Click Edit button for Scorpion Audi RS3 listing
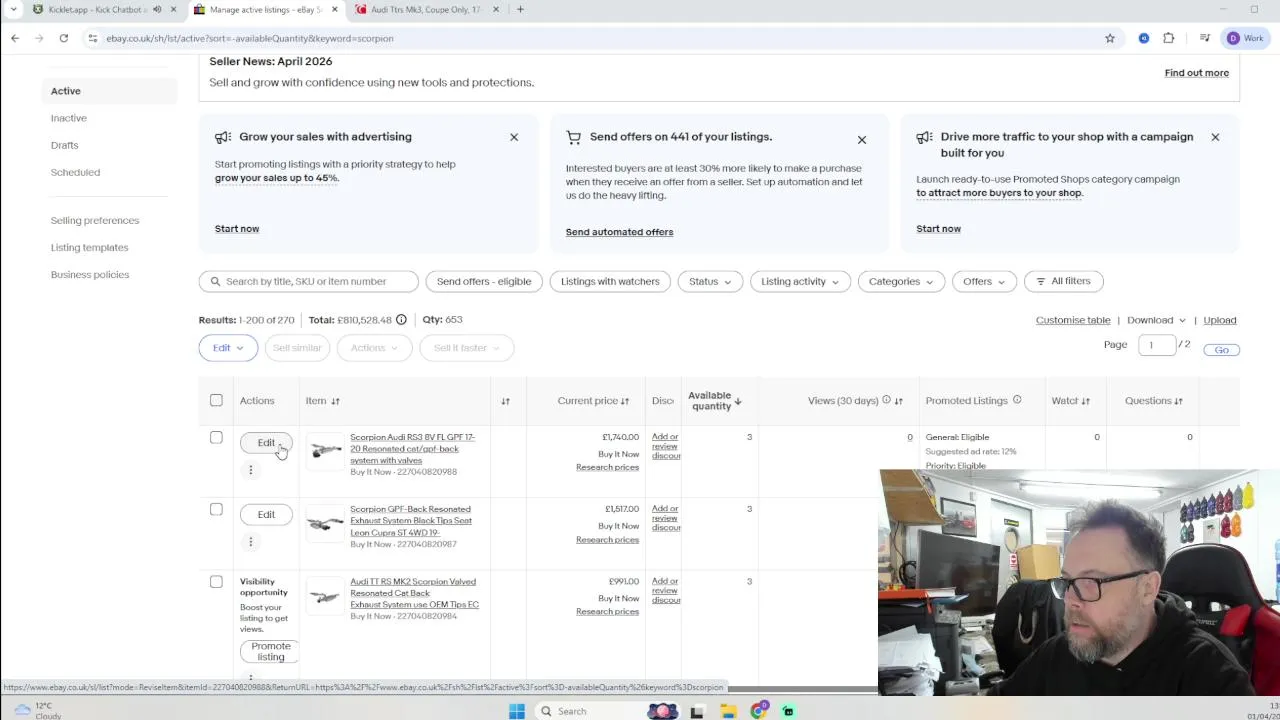This screenshot has height=720, width=1280. (266, 443)
